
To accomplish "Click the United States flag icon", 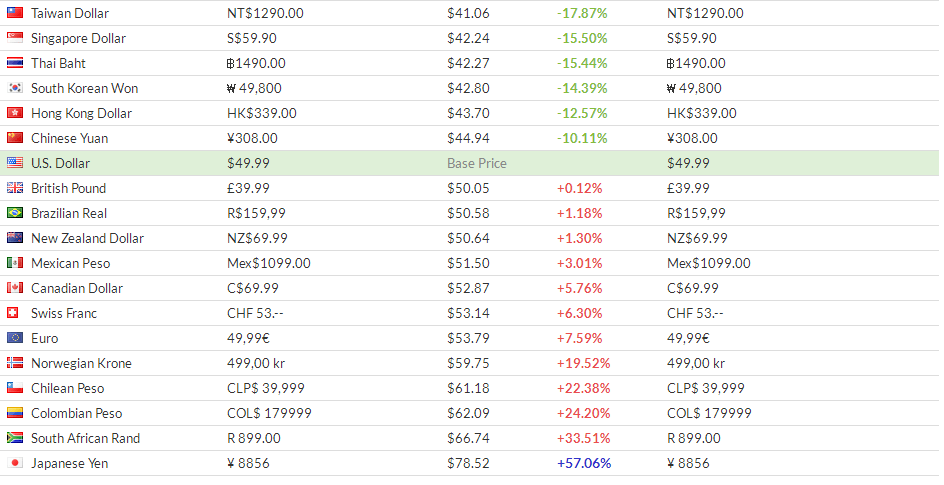I will (15, 163).
